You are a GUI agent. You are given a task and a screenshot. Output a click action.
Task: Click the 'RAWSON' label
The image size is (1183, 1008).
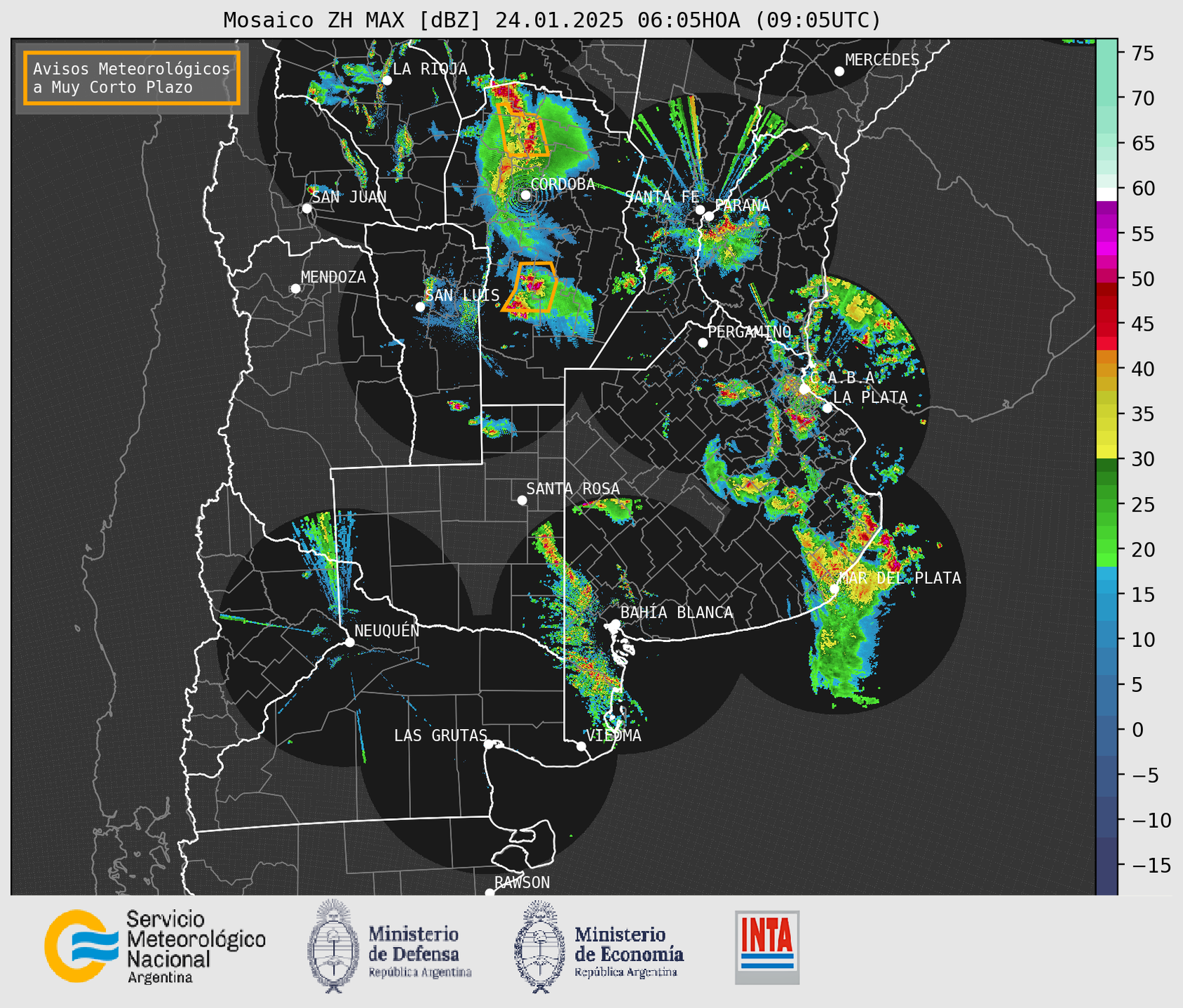[x=522, y=883]
